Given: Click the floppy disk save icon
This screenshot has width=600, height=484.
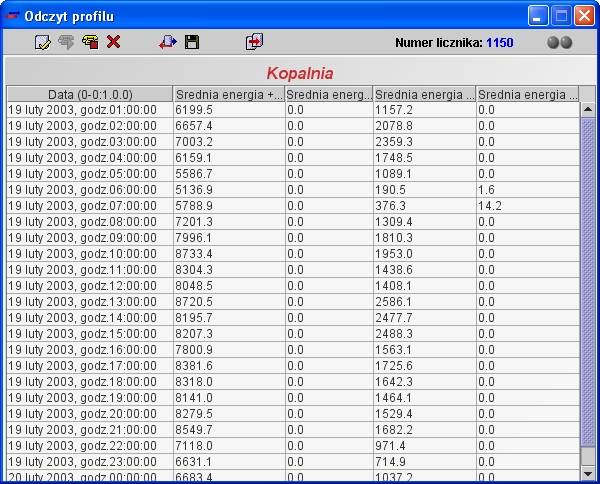Looking at the screenshot, I should tap(192, 42).
